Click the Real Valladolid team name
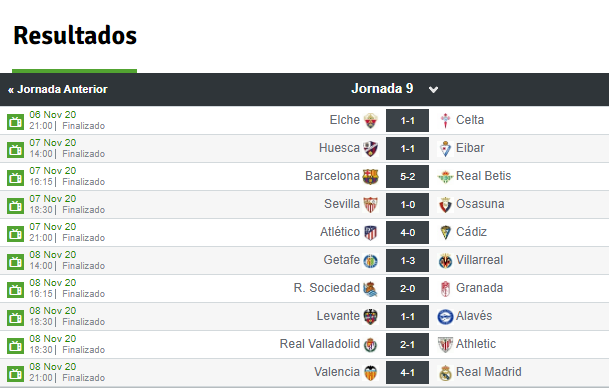This screenshot has height=388, width=609. pyautogui.click(x=320, y=344)
